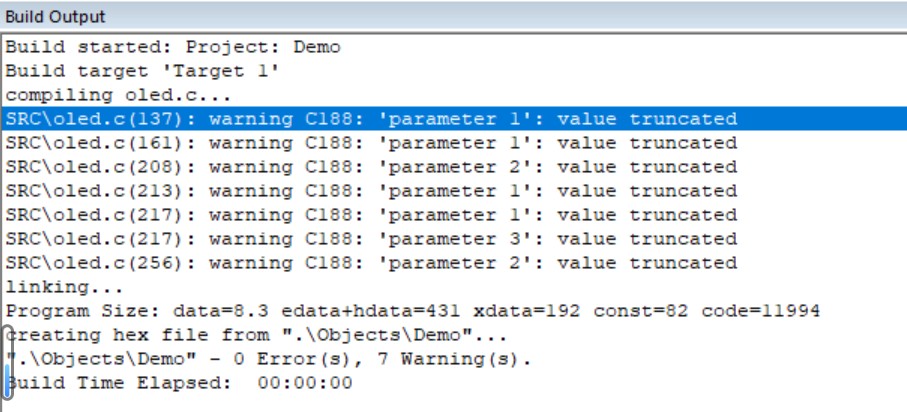This screenshot has height=412, width=907.
Task: Select the oled.c(161) truncation warning
Action: 370,143
